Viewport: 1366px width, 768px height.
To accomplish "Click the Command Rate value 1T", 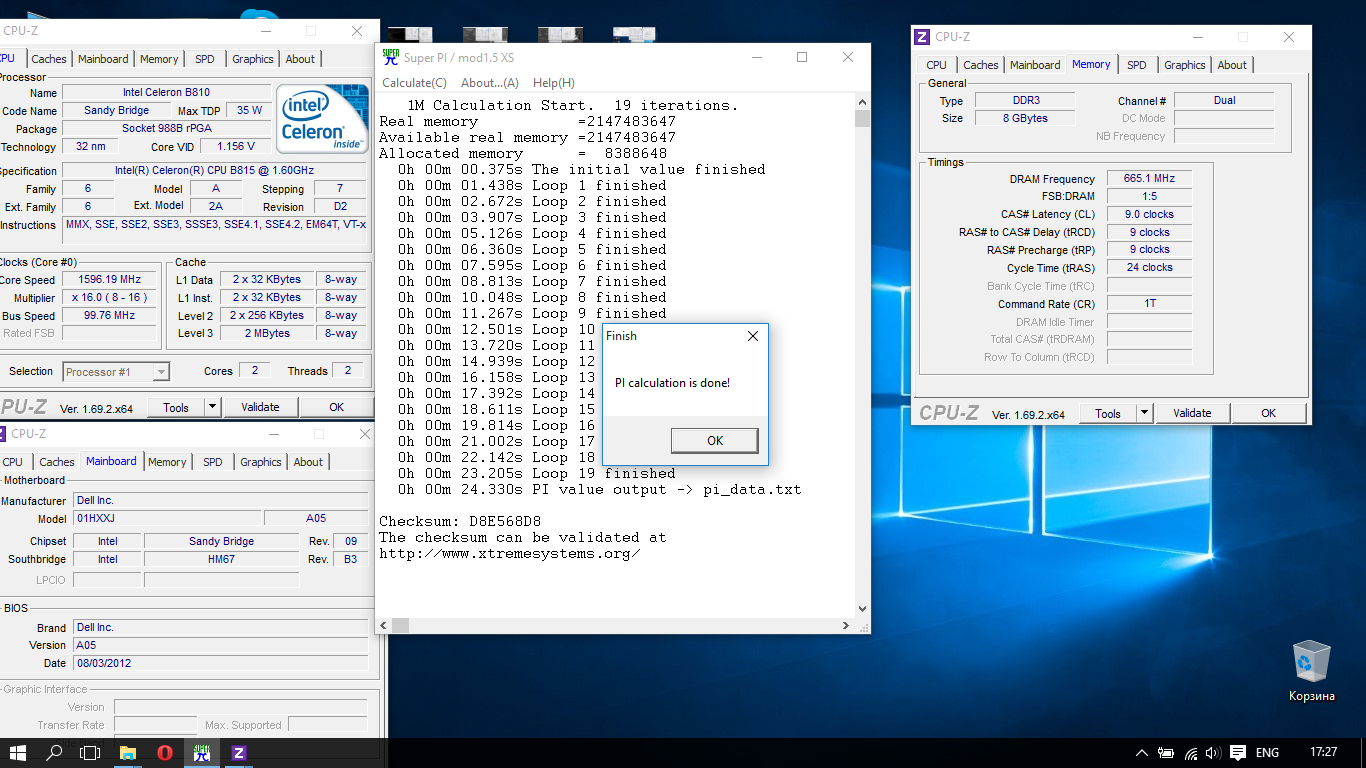I will tap(1149, 303).
